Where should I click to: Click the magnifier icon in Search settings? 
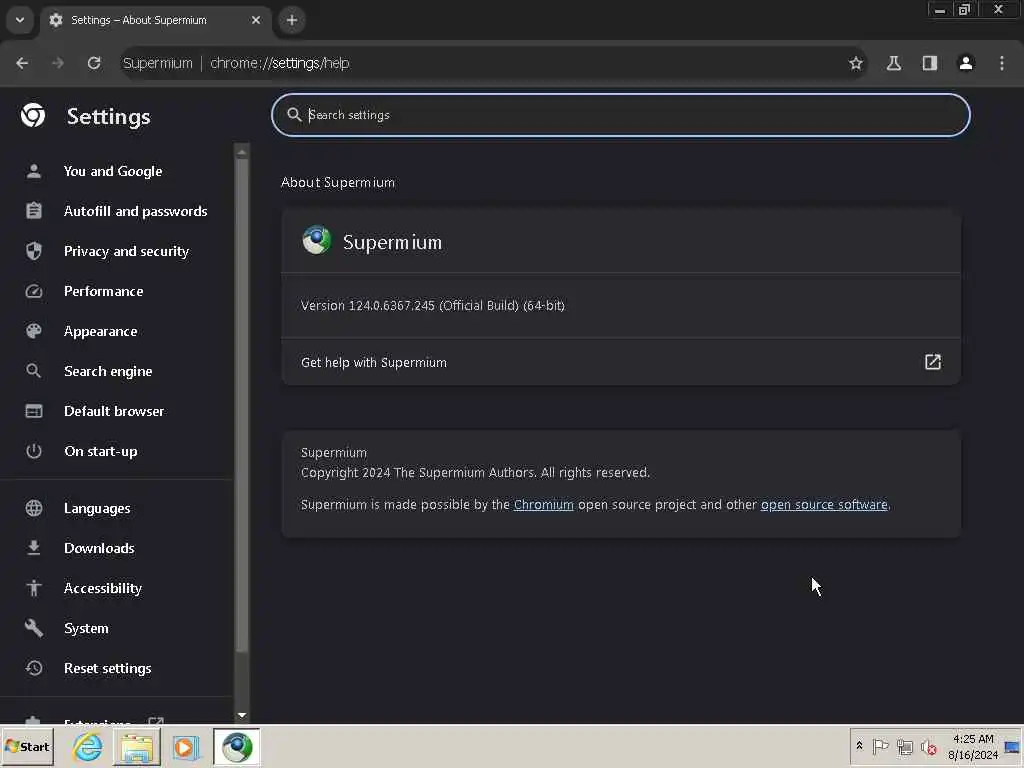pos(294,115)
